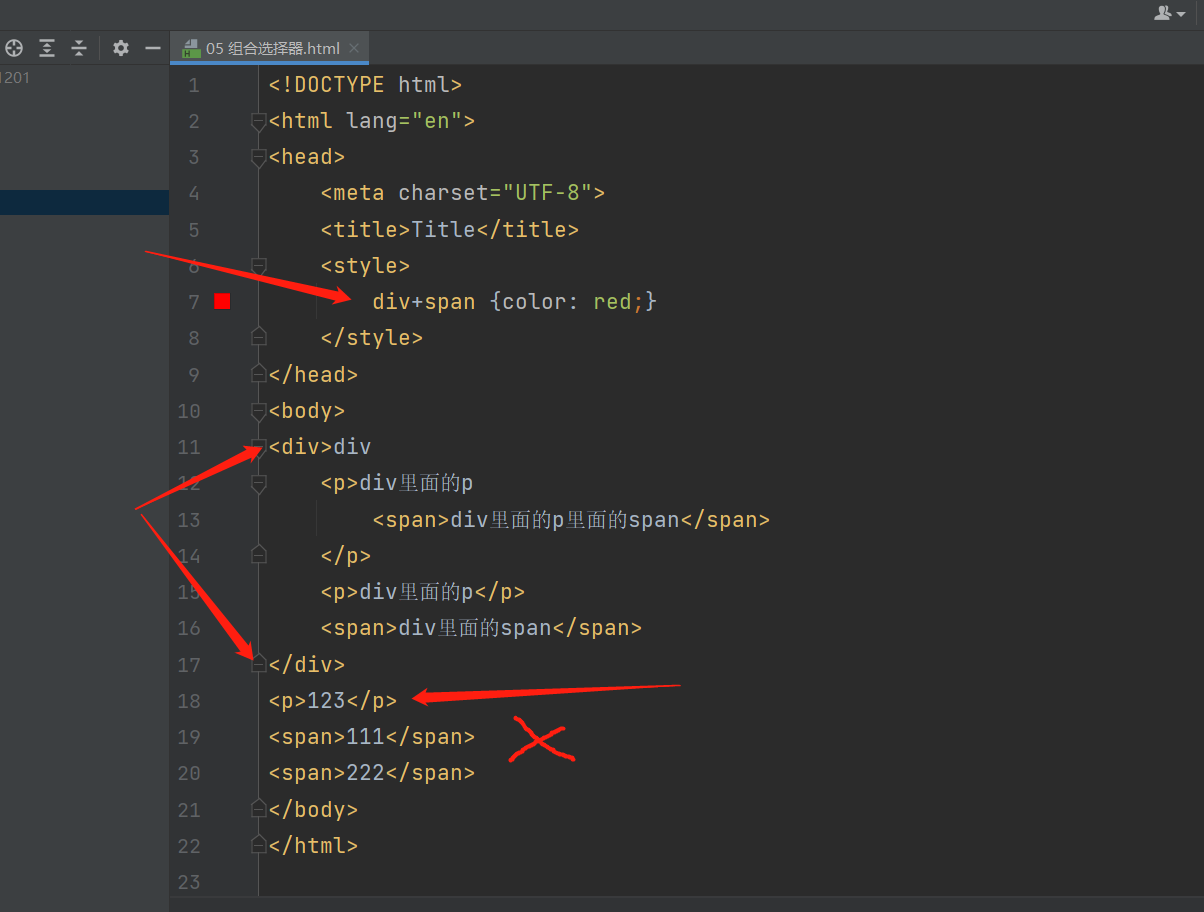Click the closing html fold marker line 22
The width and height of the screenshot is (1204, 912).
point(258,844)
